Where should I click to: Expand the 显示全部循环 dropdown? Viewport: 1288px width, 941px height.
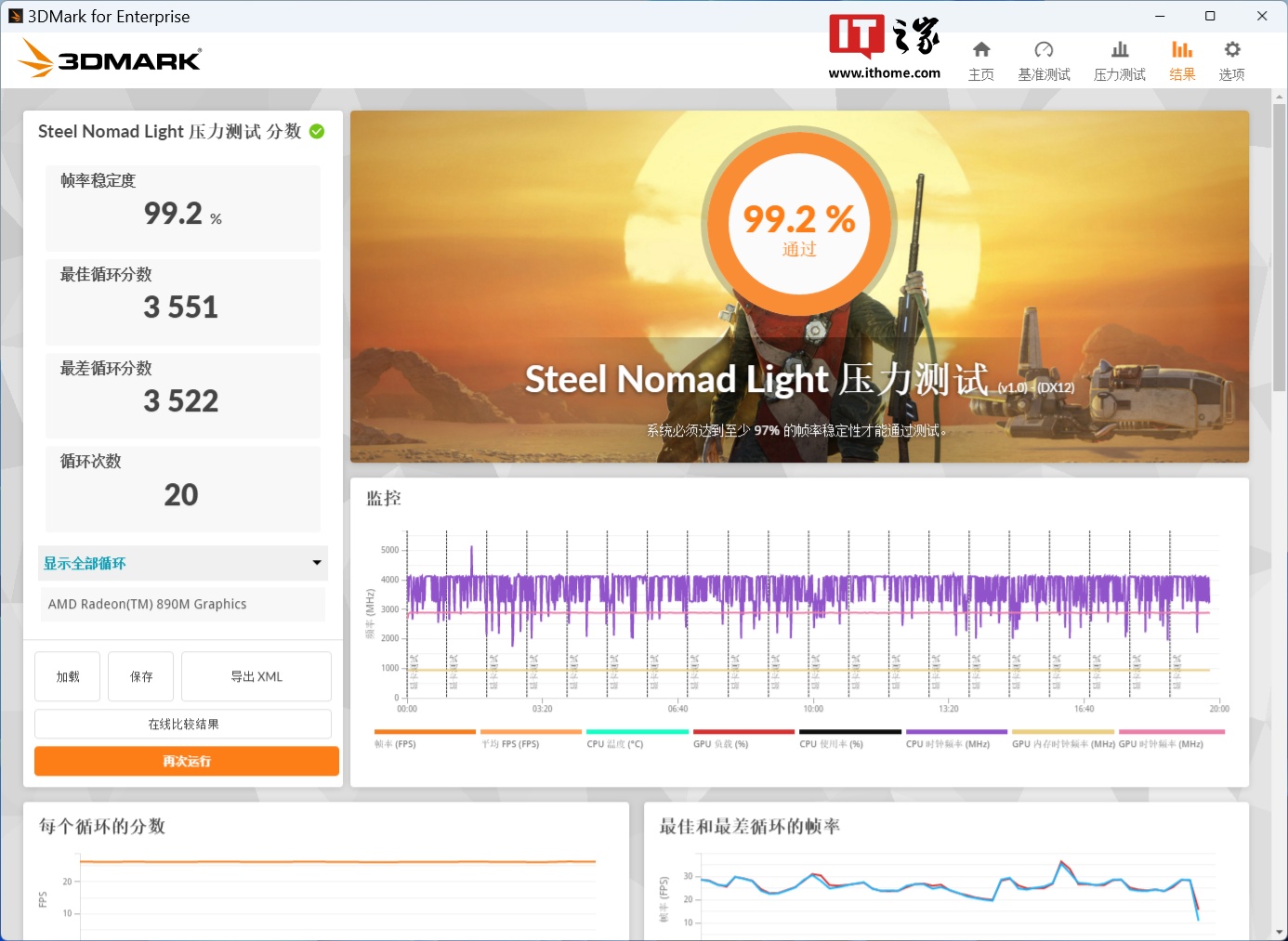coord(183,563)
